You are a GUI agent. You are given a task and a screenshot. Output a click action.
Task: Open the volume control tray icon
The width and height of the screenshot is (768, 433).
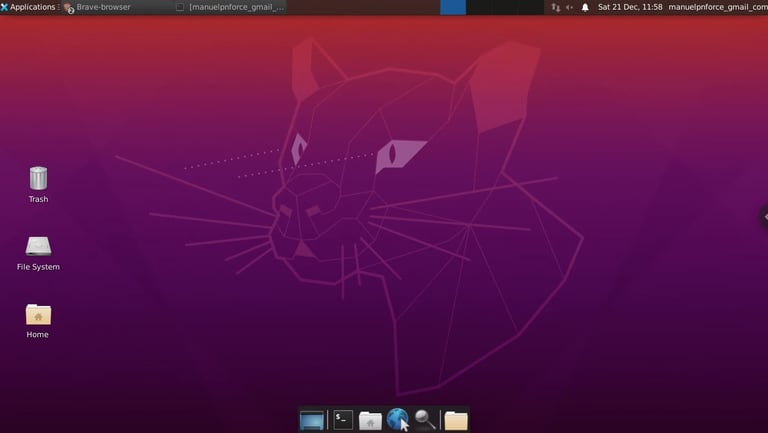pyautogui.click(x=570, y=7)
